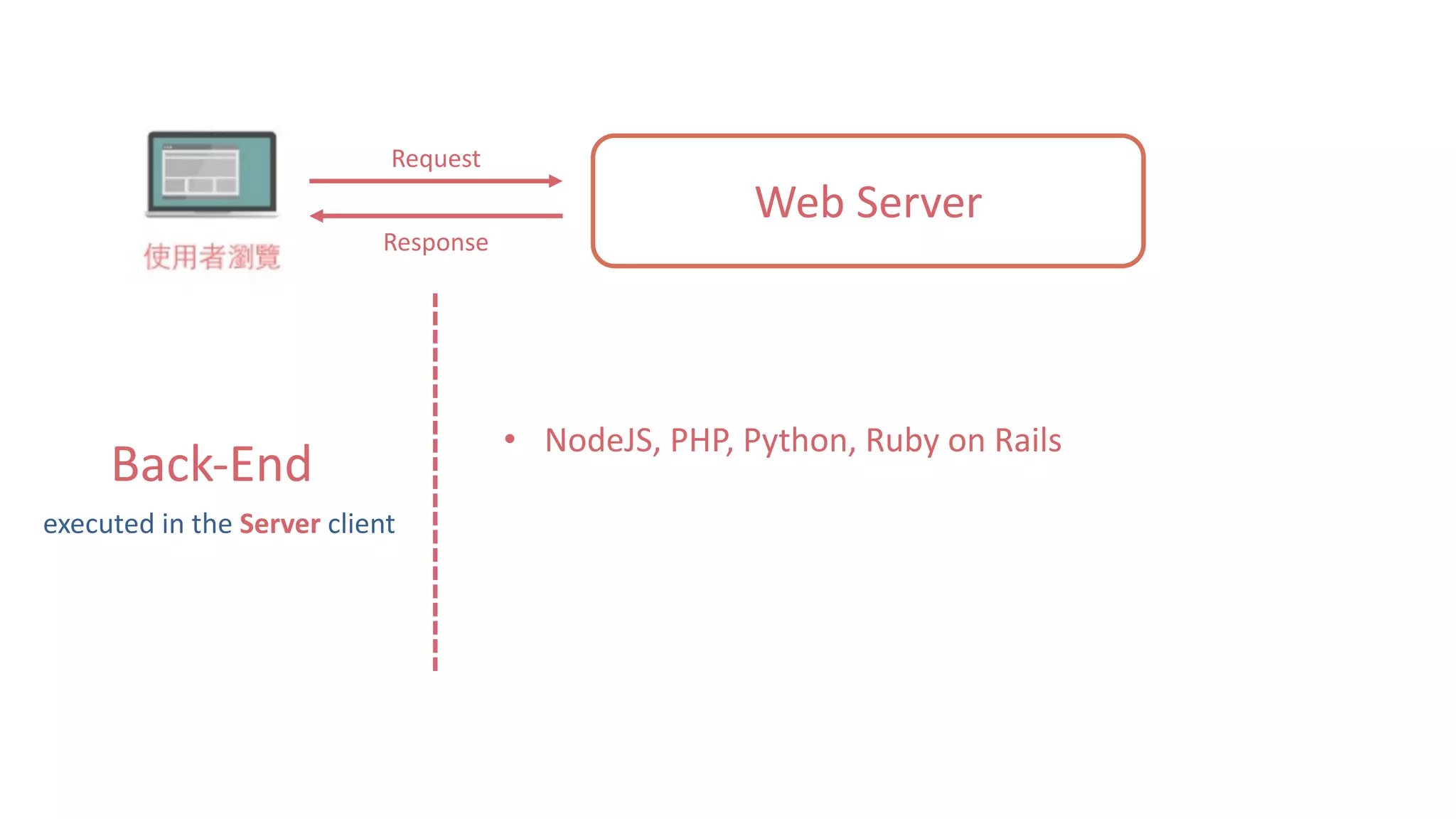Click the bold 'Server' word
Image resolution: width=1456 pixels, height=819 pixels.
click(279, 524)
